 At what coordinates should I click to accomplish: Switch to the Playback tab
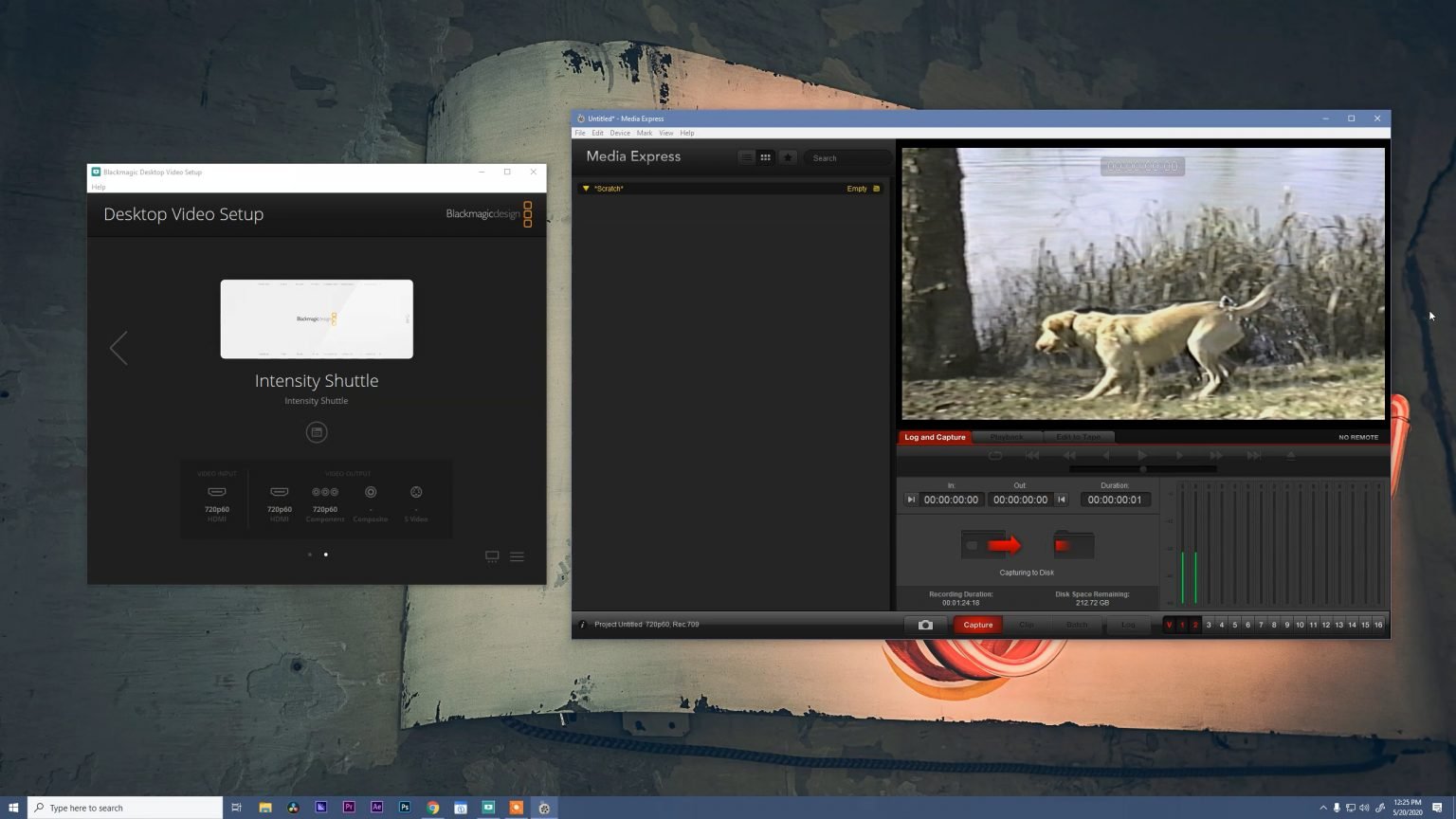(1007, 437)
